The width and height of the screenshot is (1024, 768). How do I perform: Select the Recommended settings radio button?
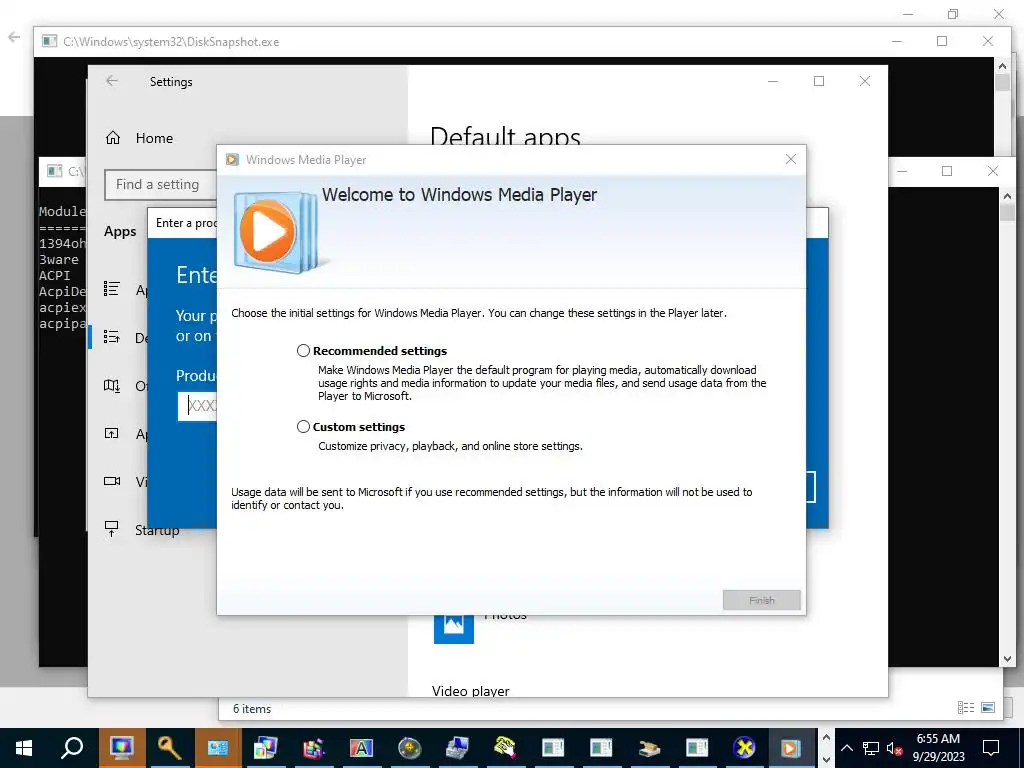pos(303,351)
